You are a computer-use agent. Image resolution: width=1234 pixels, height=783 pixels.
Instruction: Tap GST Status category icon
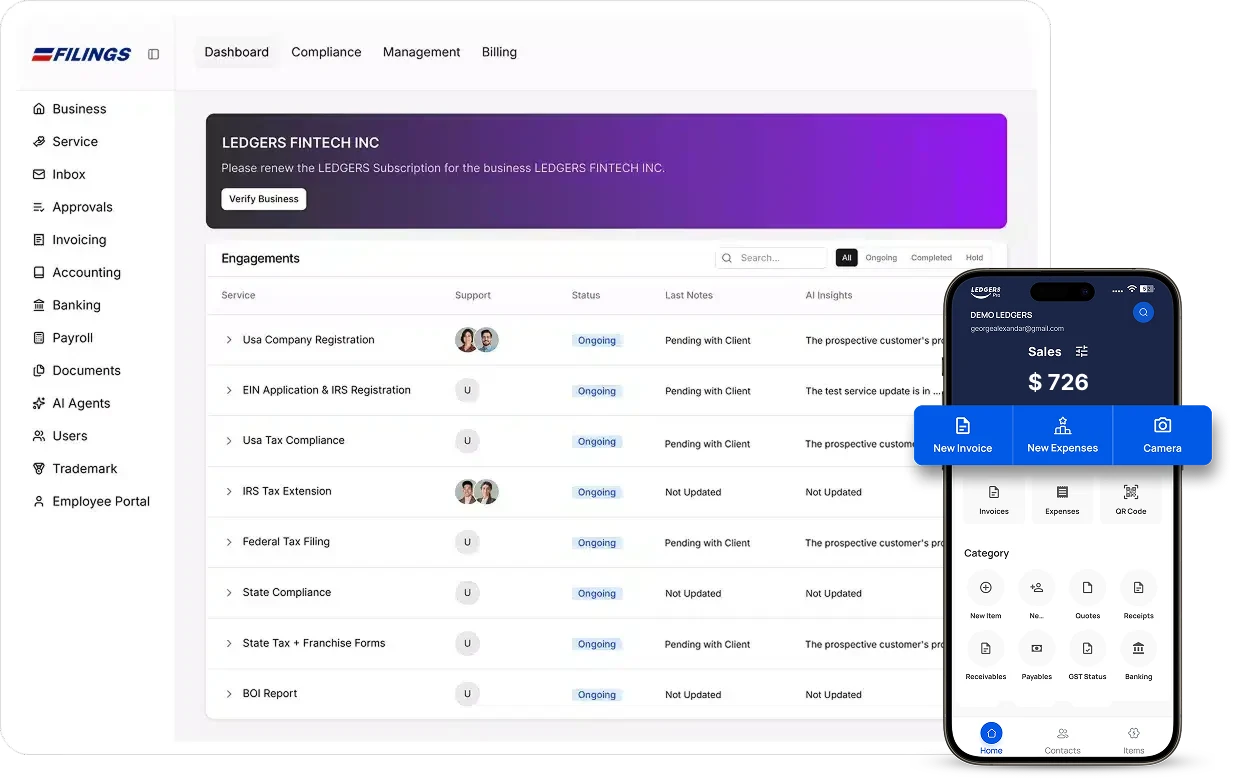(x=1087, y=649)
